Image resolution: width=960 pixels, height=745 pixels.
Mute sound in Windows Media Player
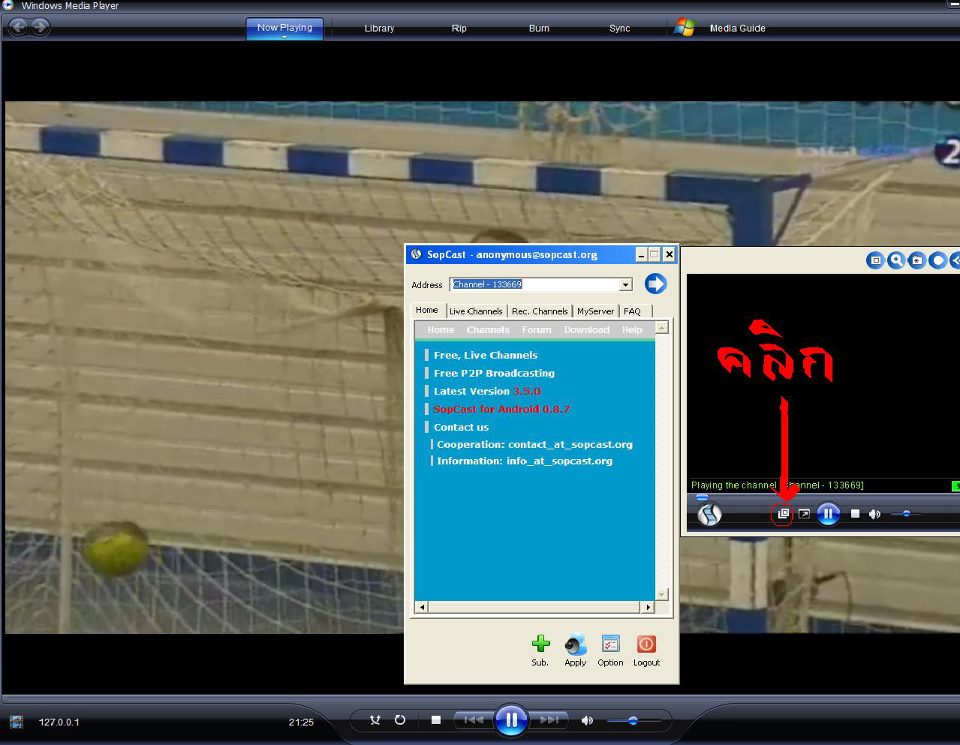[587, 721]
